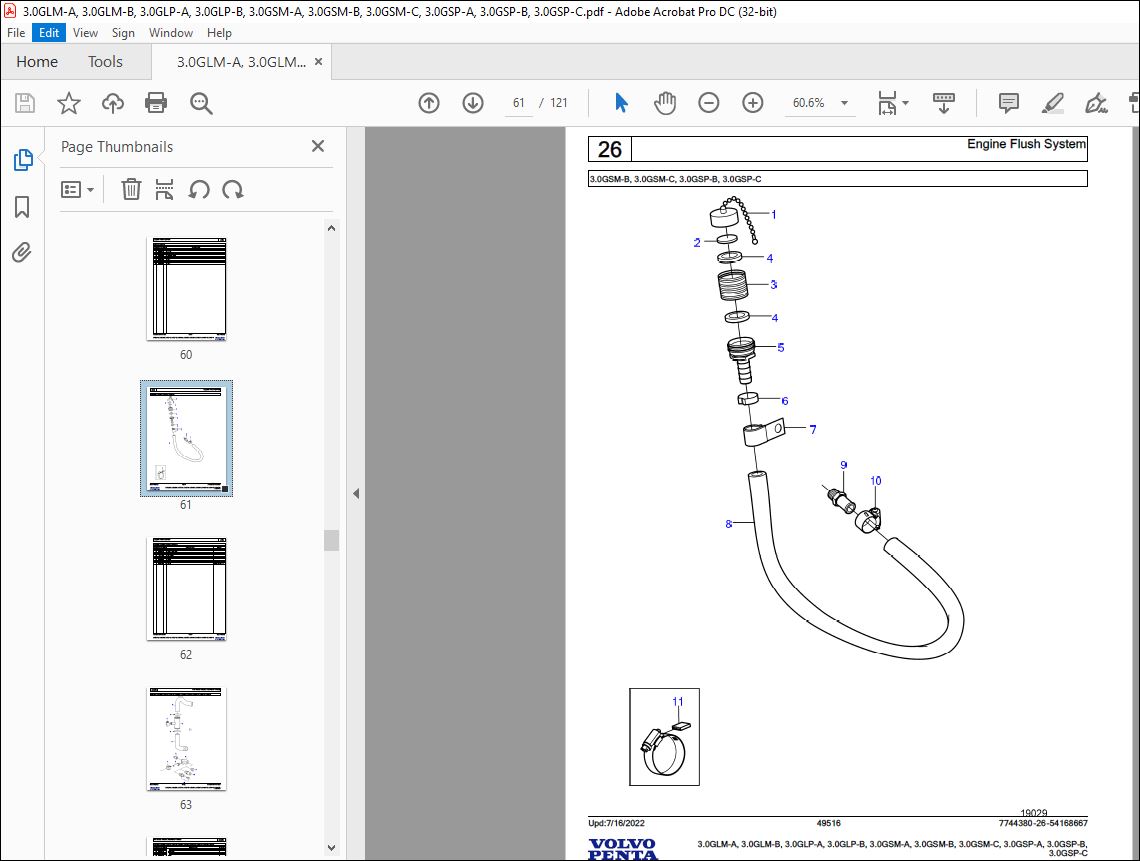Open the Edit menu
Viewport: 1140px width, 861px height.
(49, 33)
